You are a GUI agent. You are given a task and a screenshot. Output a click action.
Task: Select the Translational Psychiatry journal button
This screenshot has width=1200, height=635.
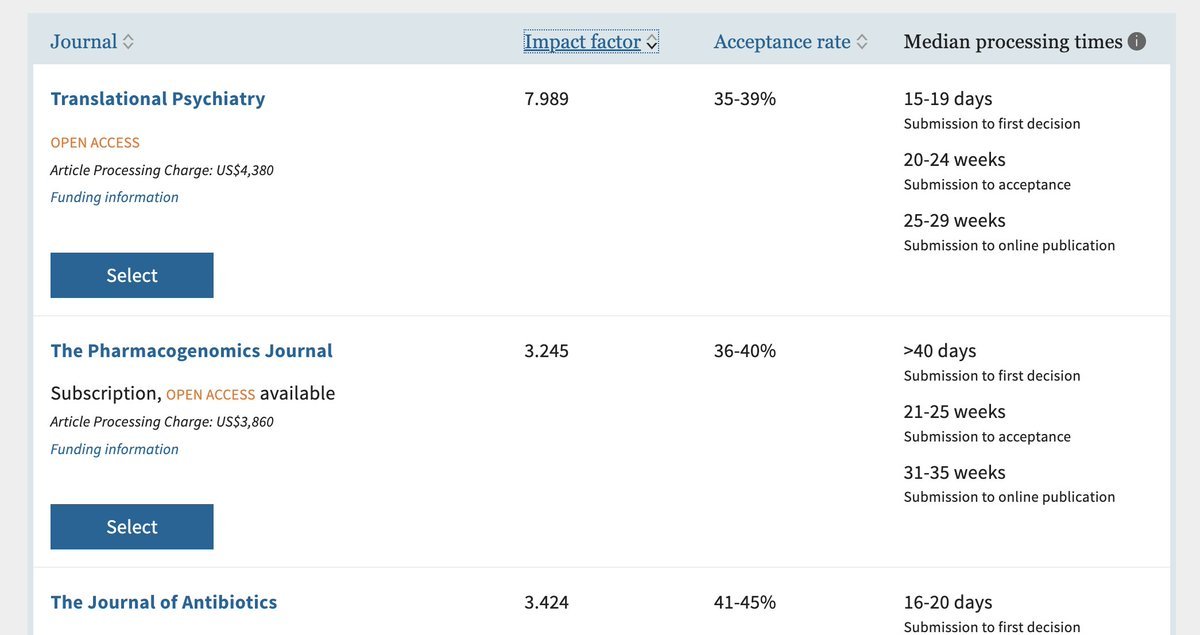click(132, 275)
